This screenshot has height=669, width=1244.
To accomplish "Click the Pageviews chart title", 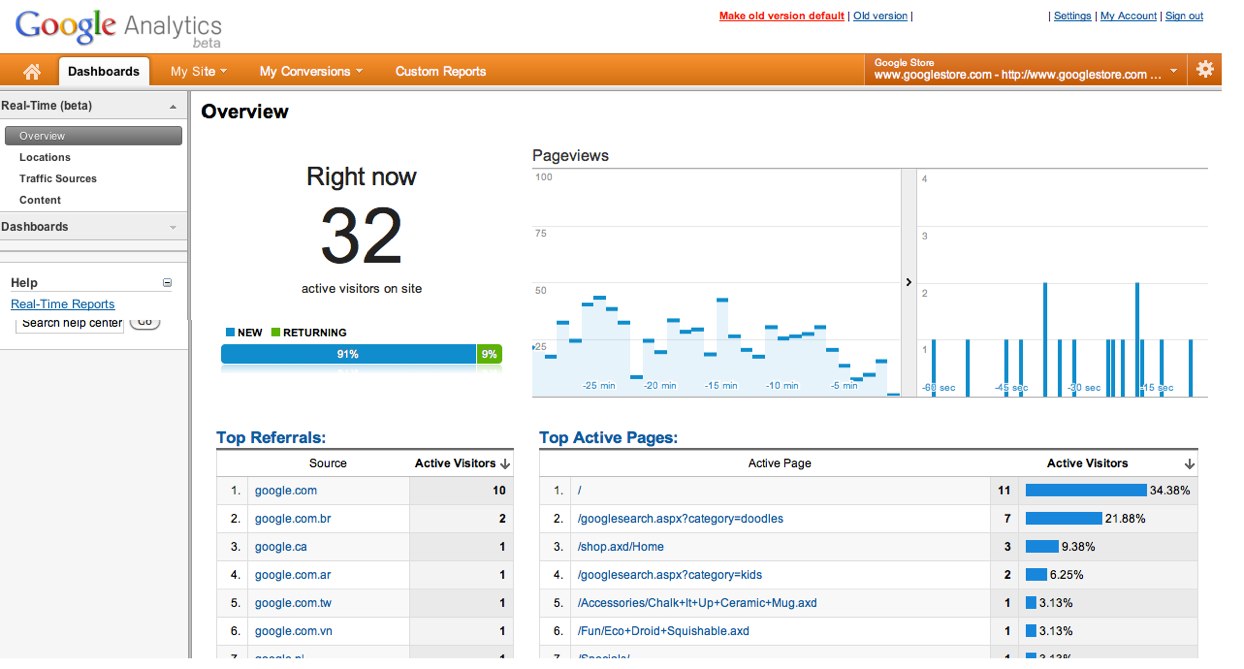I will [570, 155].
